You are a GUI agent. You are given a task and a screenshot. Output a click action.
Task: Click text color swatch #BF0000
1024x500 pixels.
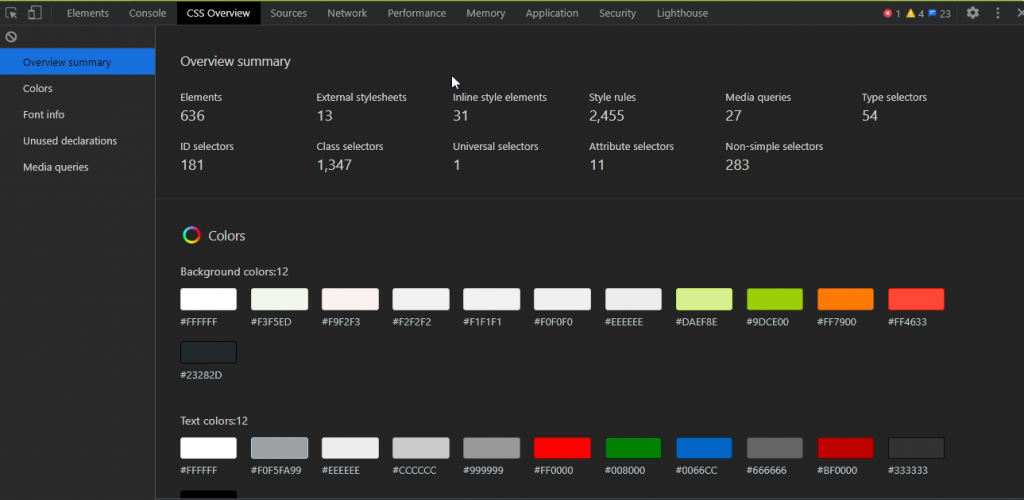point(845,448)
